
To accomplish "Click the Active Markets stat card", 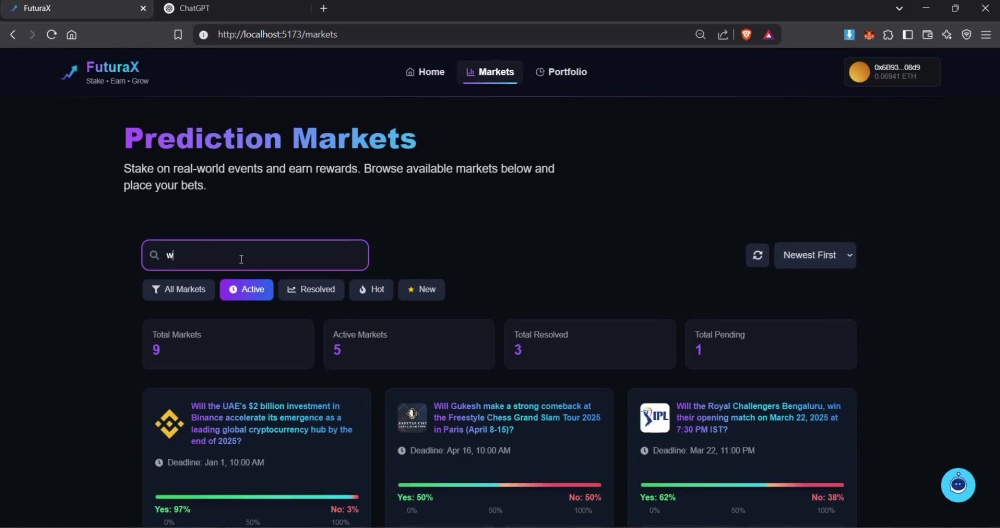I will pyautogui.click(x=409, y=344).
